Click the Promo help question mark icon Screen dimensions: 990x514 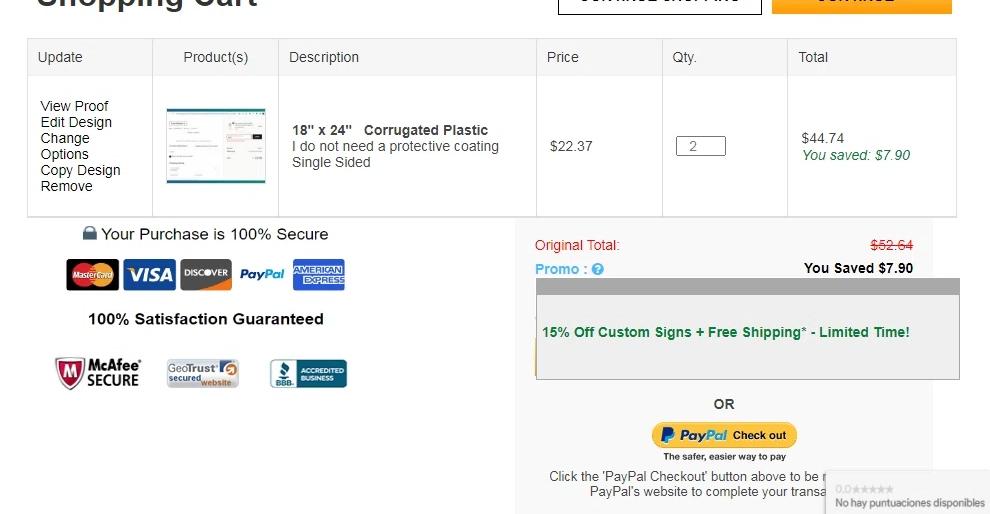(598, 269)
